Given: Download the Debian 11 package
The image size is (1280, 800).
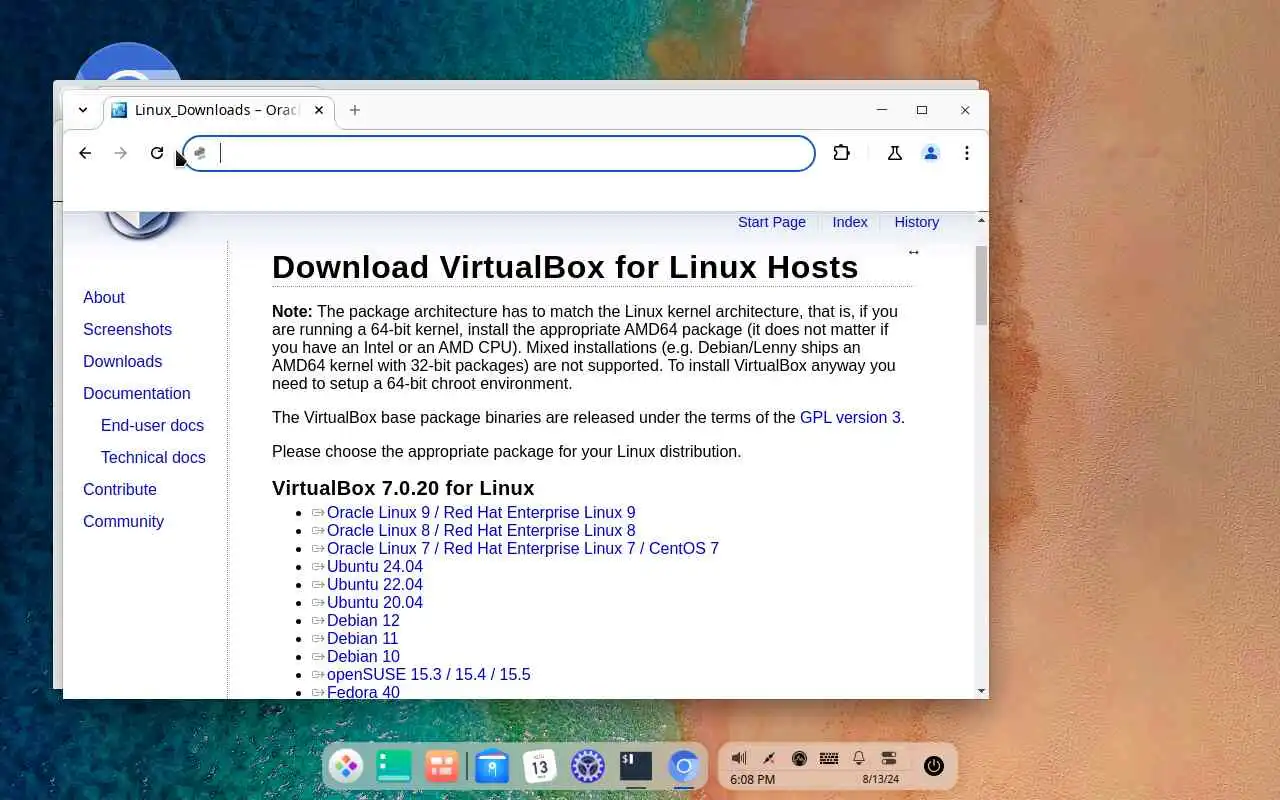Looking at the screenshot, I should point(363,638).
